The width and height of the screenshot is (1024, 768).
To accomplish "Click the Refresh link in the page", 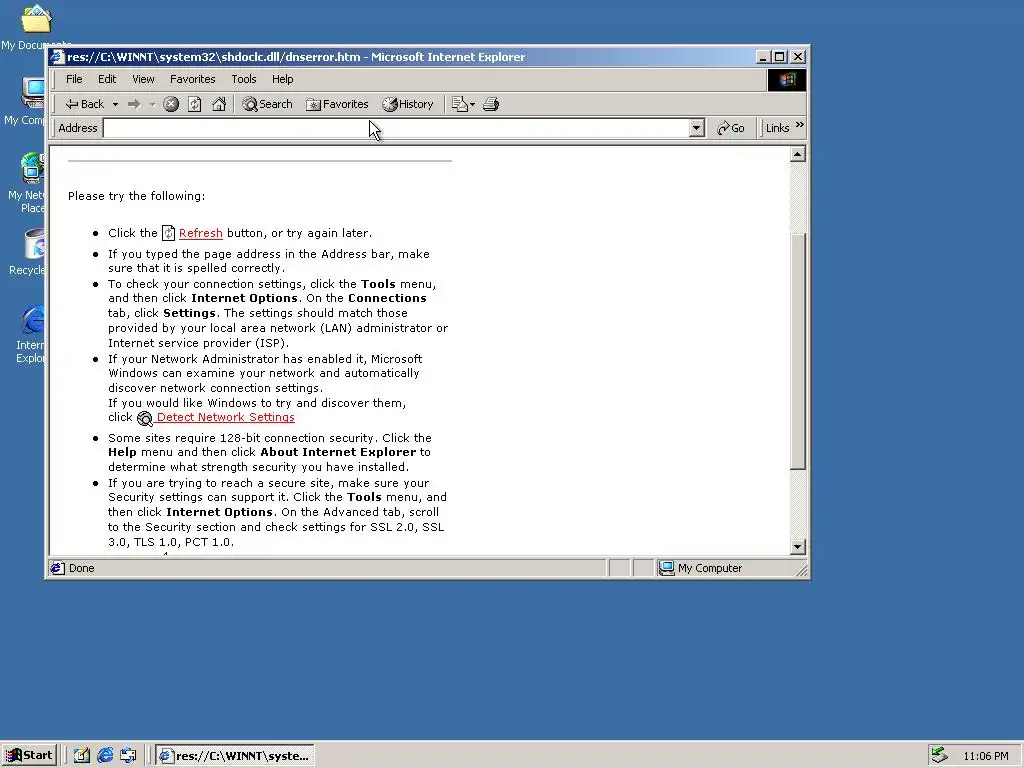I will [200, 233].
